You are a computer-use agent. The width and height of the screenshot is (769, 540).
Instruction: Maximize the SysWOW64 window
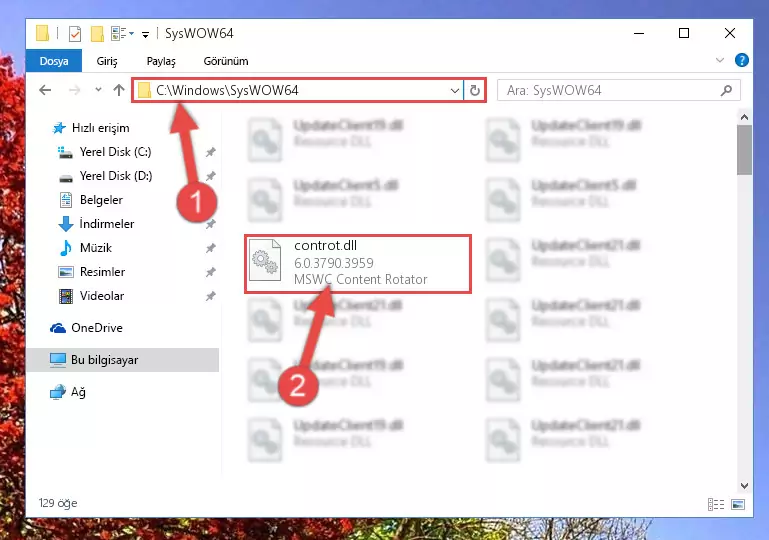tap(684, 33)
